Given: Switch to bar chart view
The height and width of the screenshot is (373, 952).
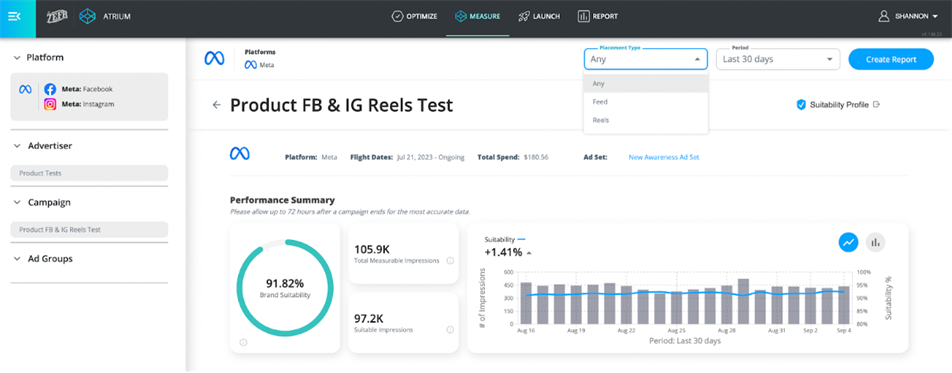Looking at the screenshot, I should 876,242.
